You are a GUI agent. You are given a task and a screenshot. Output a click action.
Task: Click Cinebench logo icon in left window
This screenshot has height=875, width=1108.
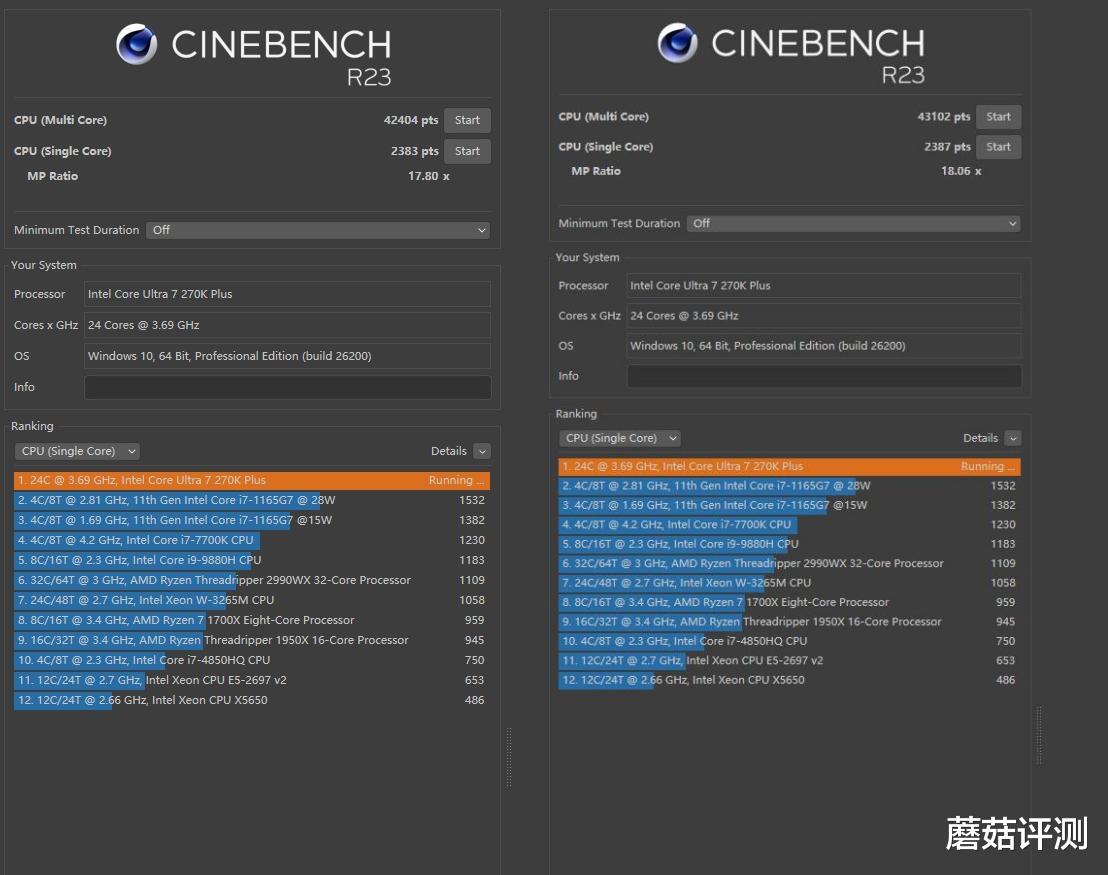point(137,44)
